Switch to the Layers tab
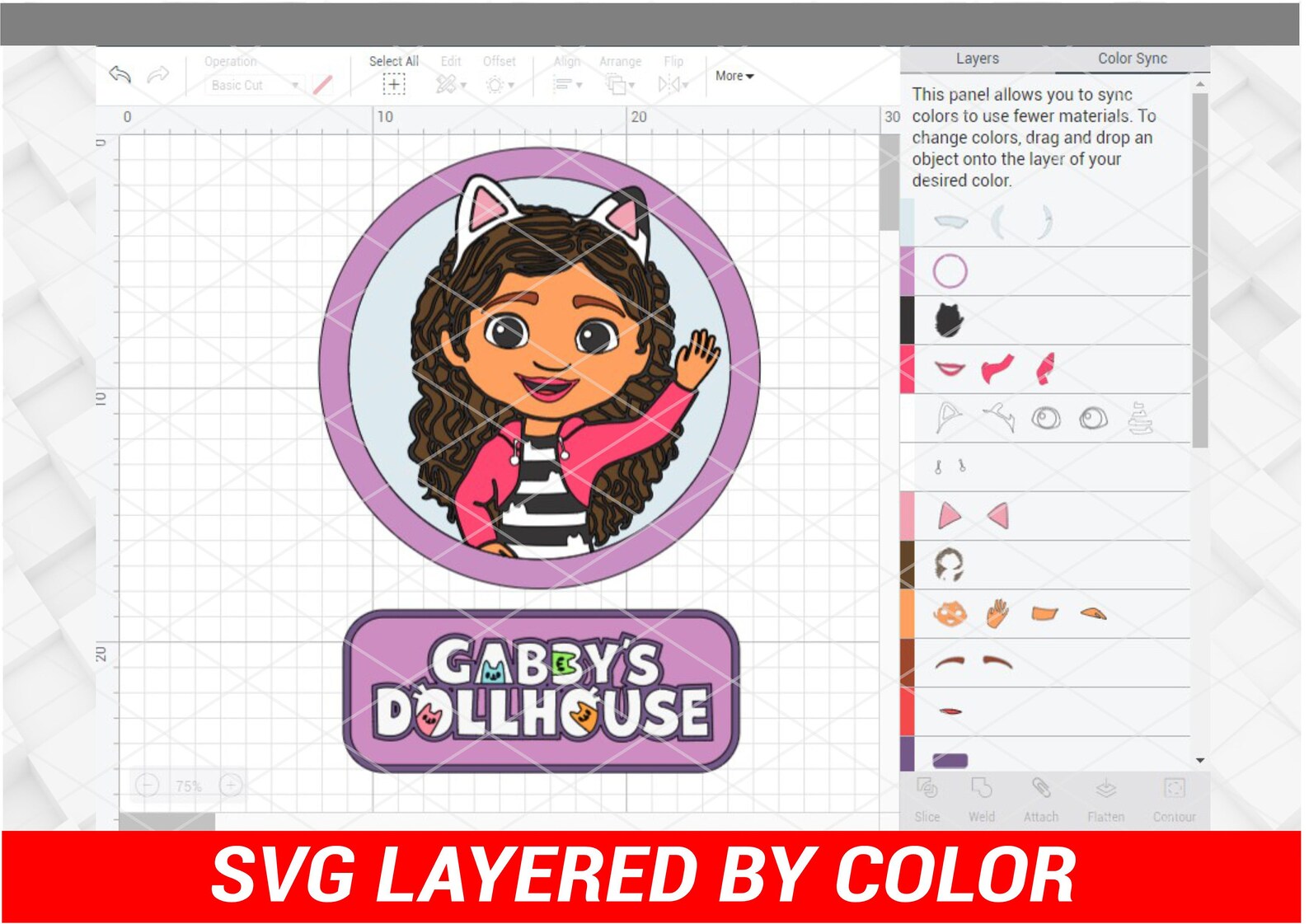Viewport: 1309px width, 924px height. (977, 59)
